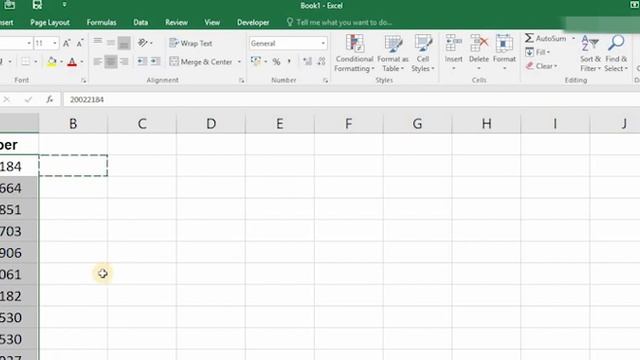Viewport: 640px width, 360px height.
Task: Click the Accounting Number Format icon
Action: pos(256,62)
